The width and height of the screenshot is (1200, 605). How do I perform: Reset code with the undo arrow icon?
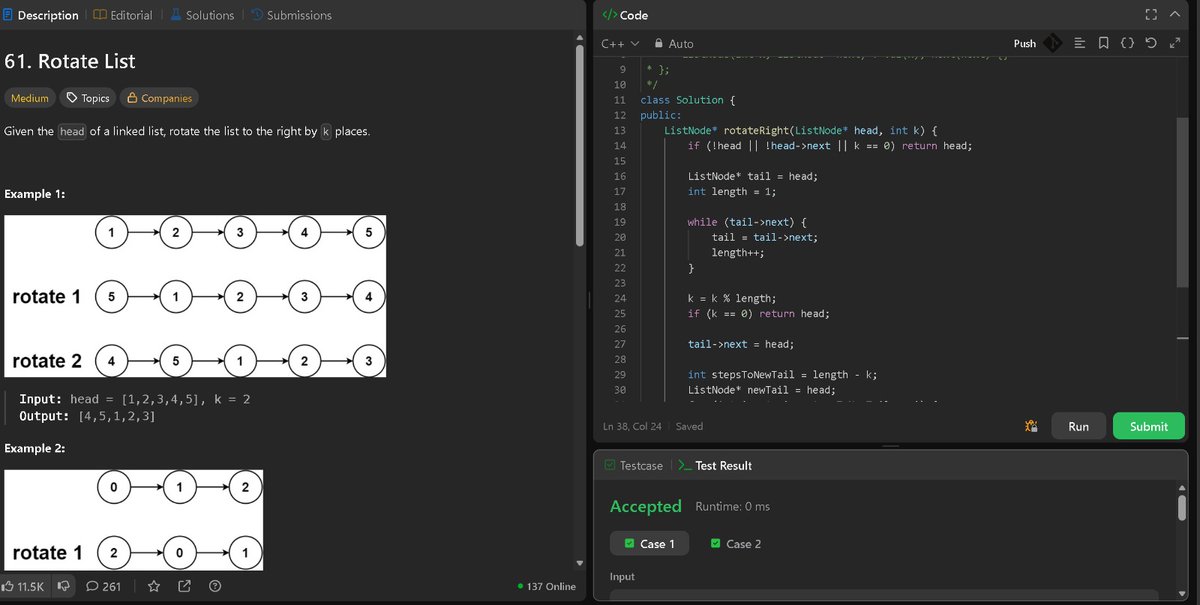[1151, 43]
